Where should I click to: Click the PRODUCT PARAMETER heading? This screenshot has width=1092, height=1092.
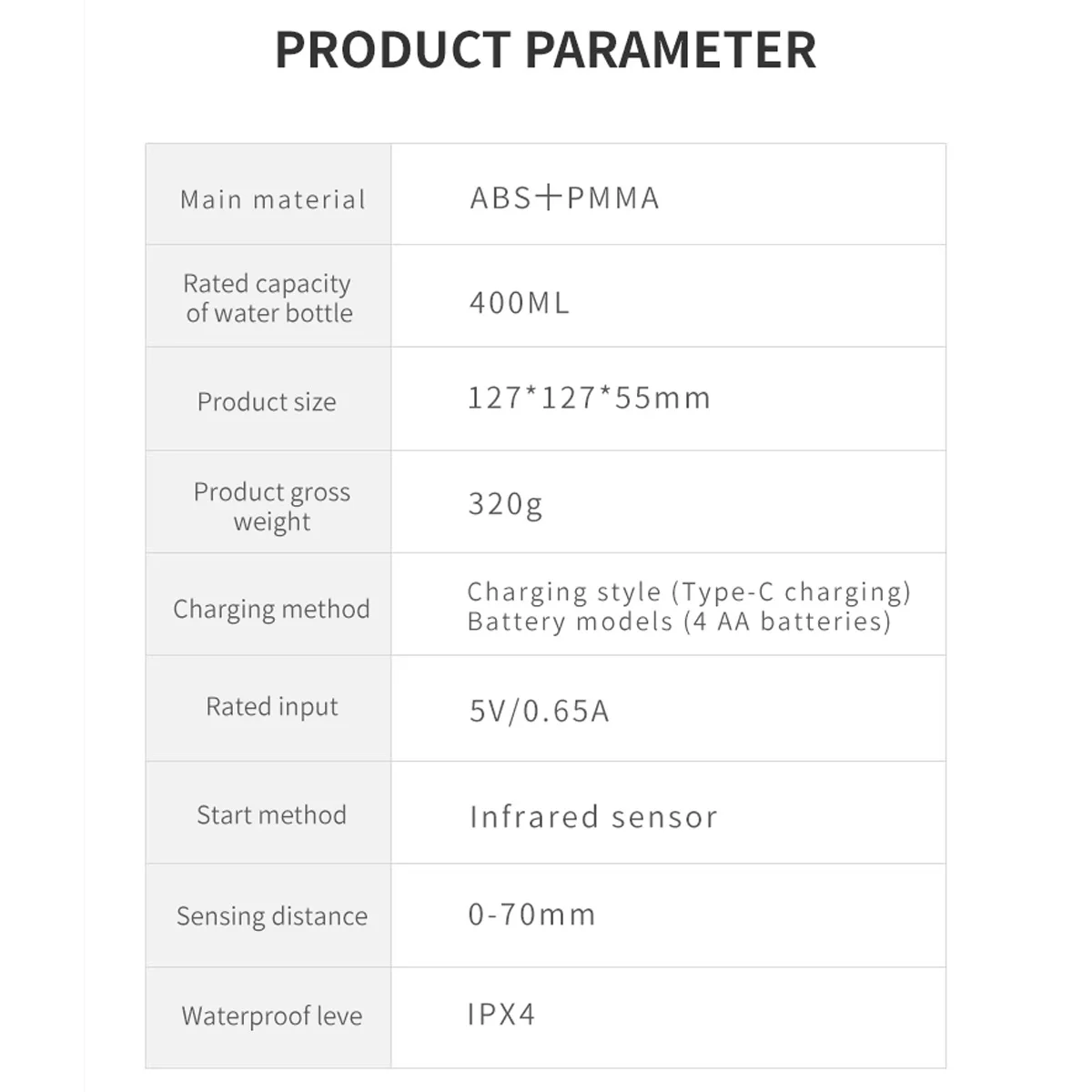coord(545,50)
